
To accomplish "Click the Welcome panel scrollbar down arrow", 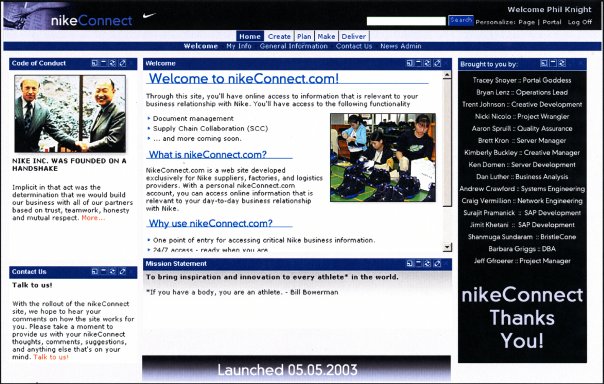I will (447, 247).
